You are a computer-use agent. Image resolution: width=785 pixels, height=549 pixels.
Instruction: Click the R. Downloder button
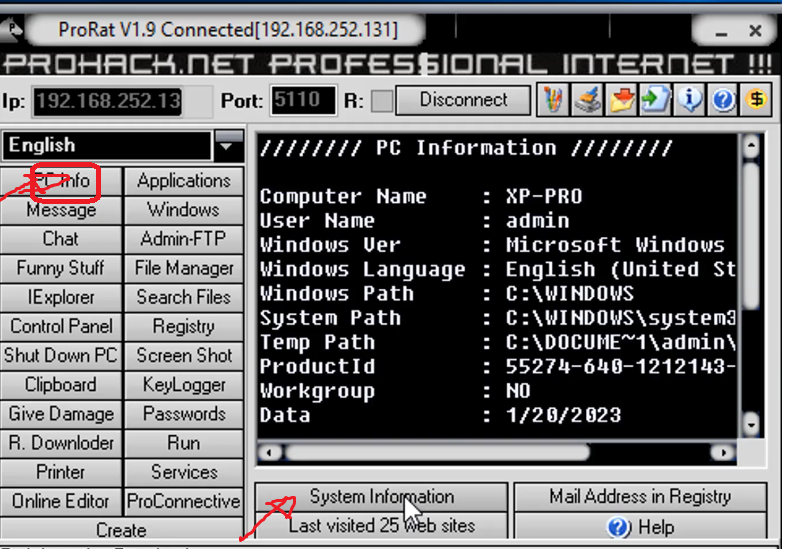61,443
